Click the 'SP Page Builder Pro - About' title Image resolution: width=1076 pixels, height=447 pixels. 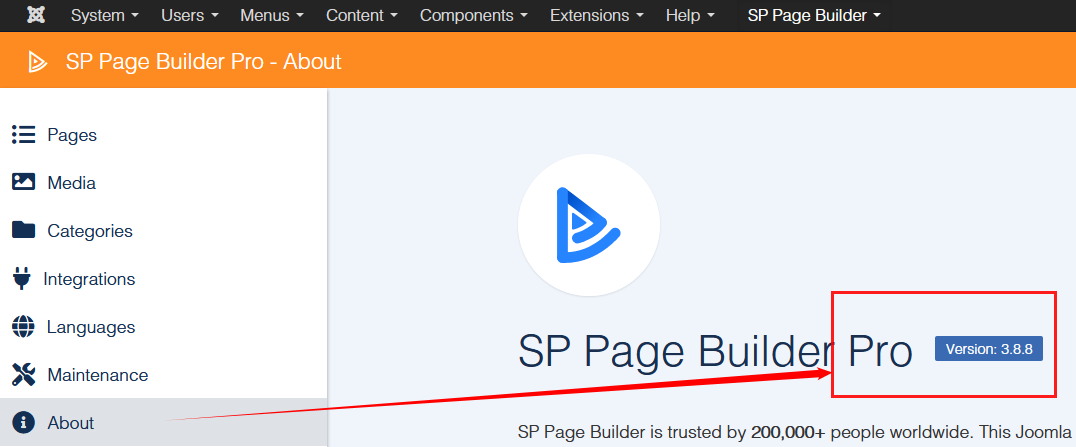click(x=204, y=62)
